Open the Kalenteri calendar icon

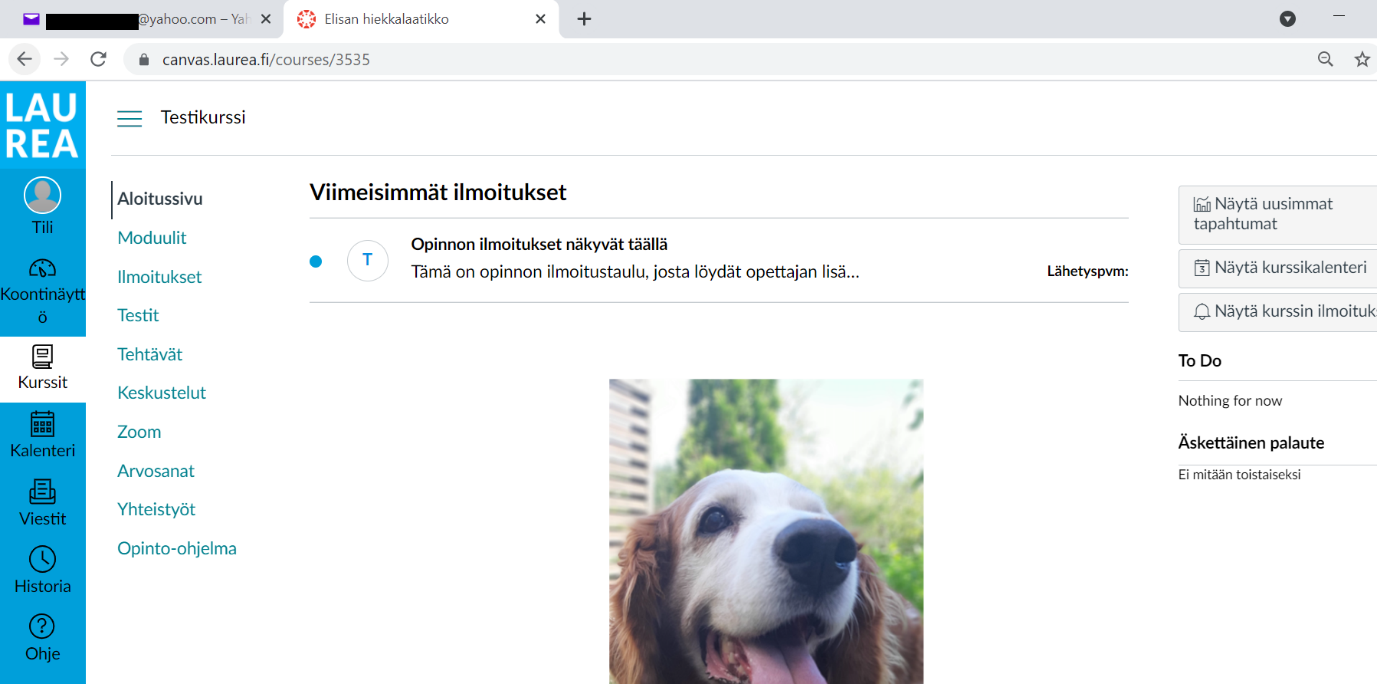[x=42, y=423]
